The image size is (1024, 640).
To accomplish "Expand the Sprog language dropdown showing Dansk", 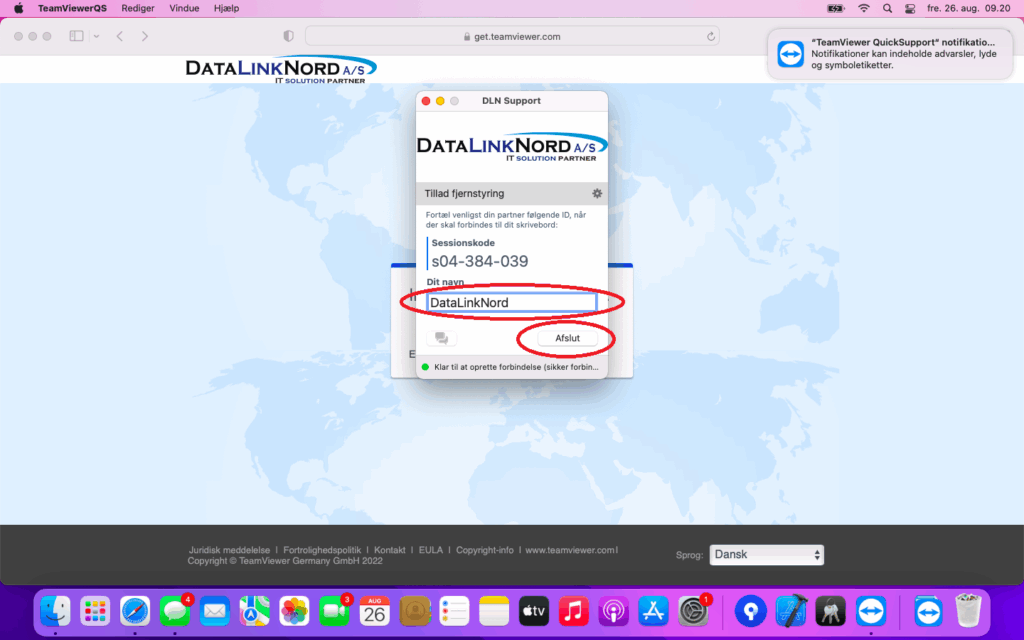I will 766,554.
